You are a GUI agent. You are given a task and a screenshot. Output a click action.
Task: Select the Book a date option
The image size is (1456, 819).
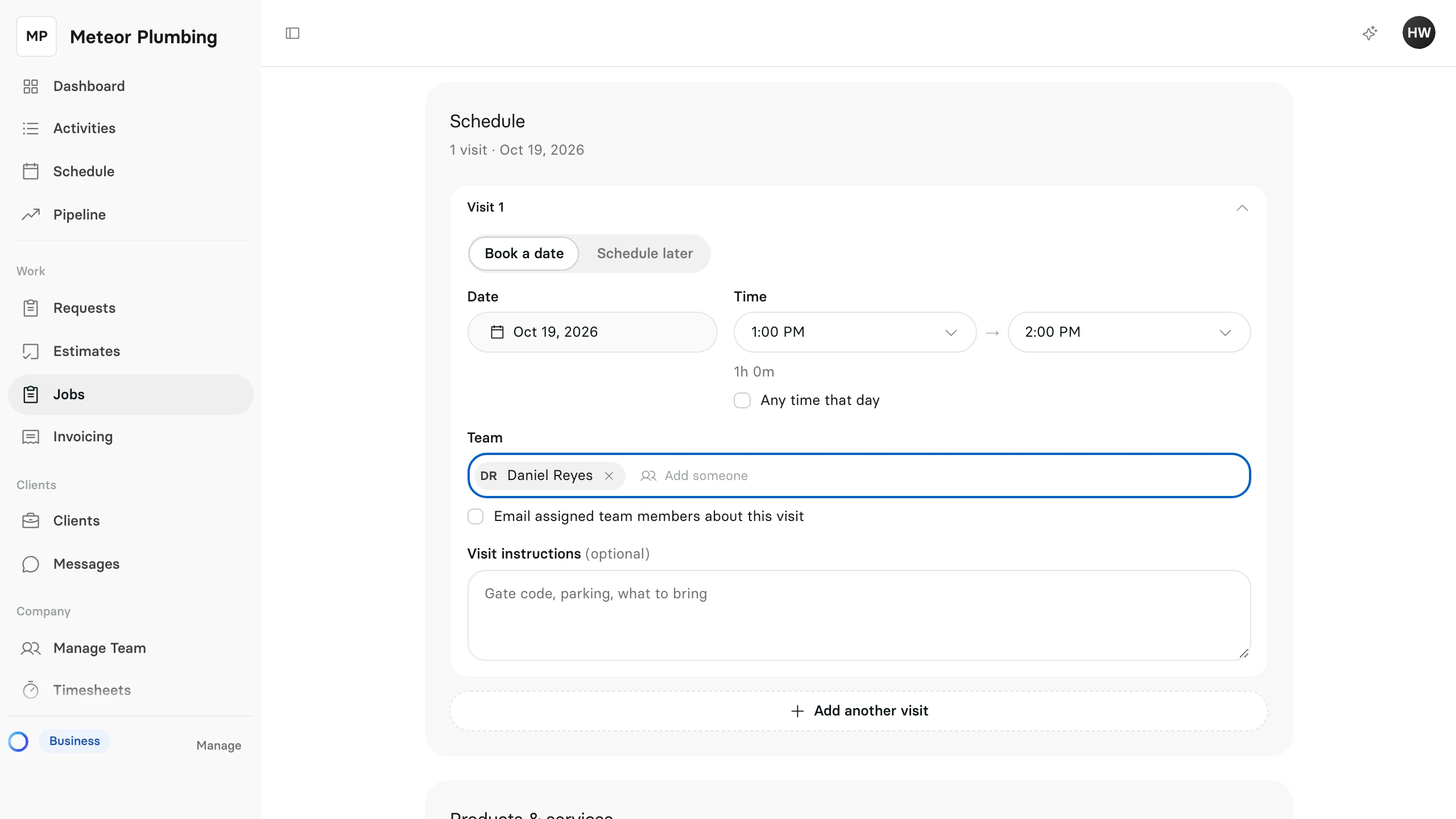524,254
